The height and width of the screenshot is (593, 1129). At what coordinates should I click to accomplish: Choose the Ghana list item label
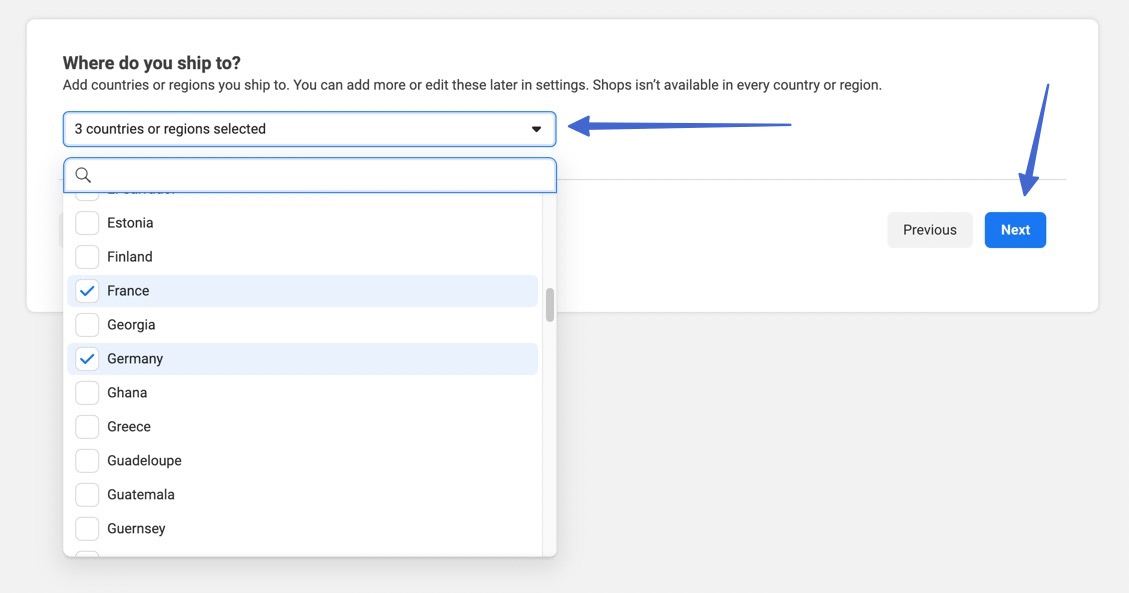[x=127, y=393]
